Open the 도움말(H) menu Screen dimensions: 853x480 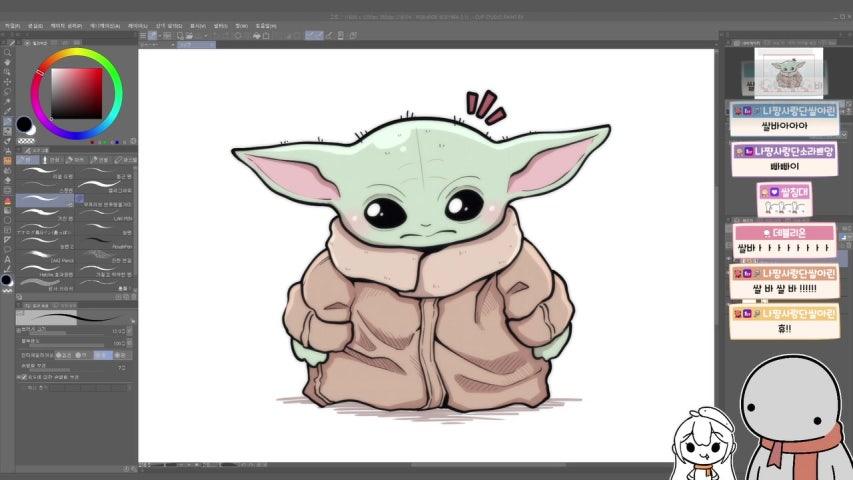[x=266, y=26]
